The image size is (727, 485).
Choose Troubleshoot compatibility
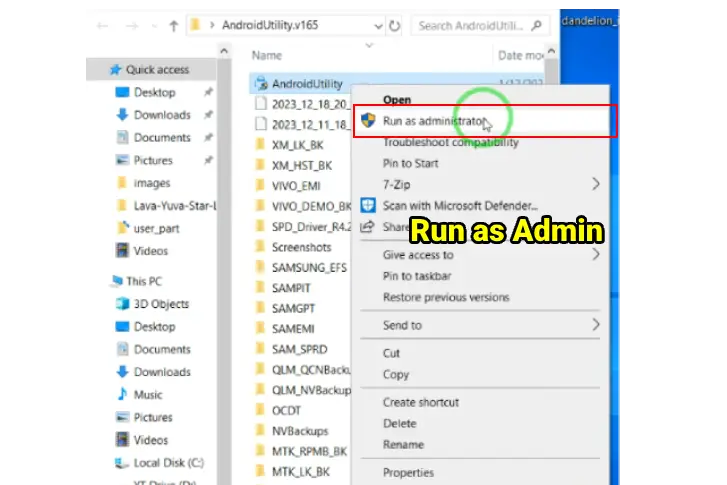(x=451, y=142)
